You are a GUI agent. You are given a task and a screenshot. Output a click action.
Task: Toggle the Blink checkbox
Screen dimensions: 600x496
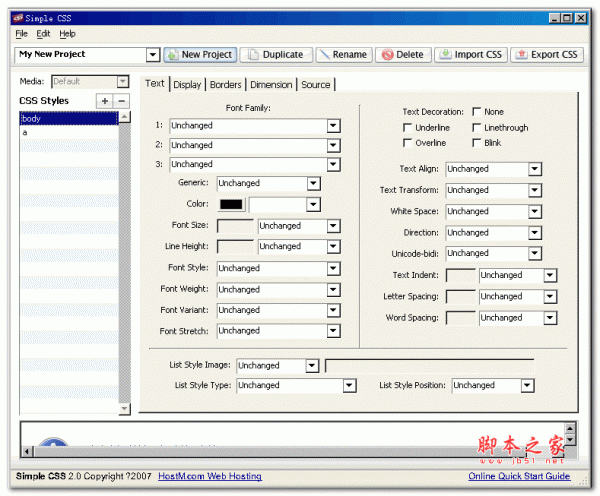coord(476,143)
